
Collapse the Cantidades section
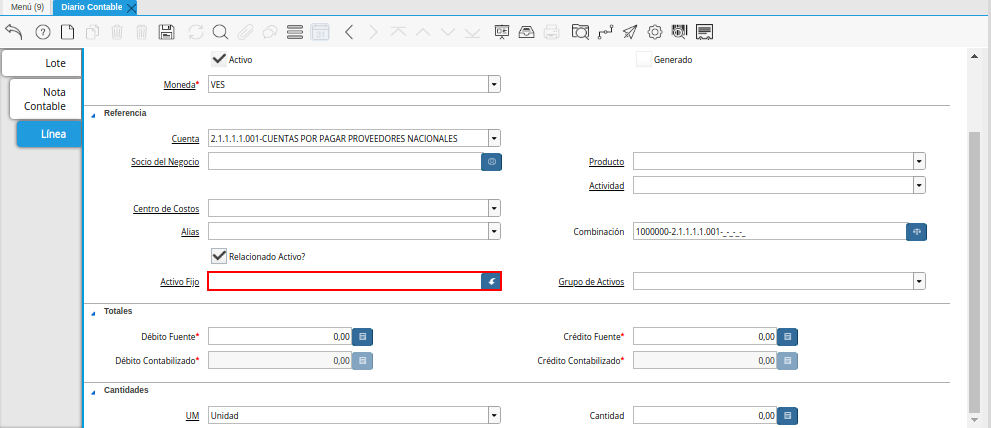coord(94,391)
